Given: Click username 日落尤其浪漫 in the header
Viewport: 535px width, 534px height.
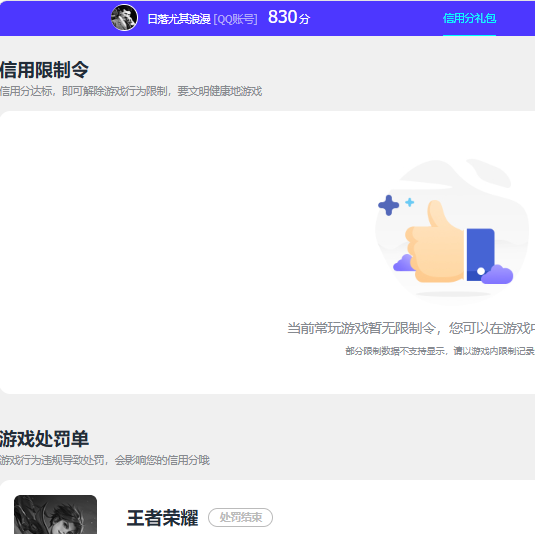Looking at the screenshot, I should 179,19.
